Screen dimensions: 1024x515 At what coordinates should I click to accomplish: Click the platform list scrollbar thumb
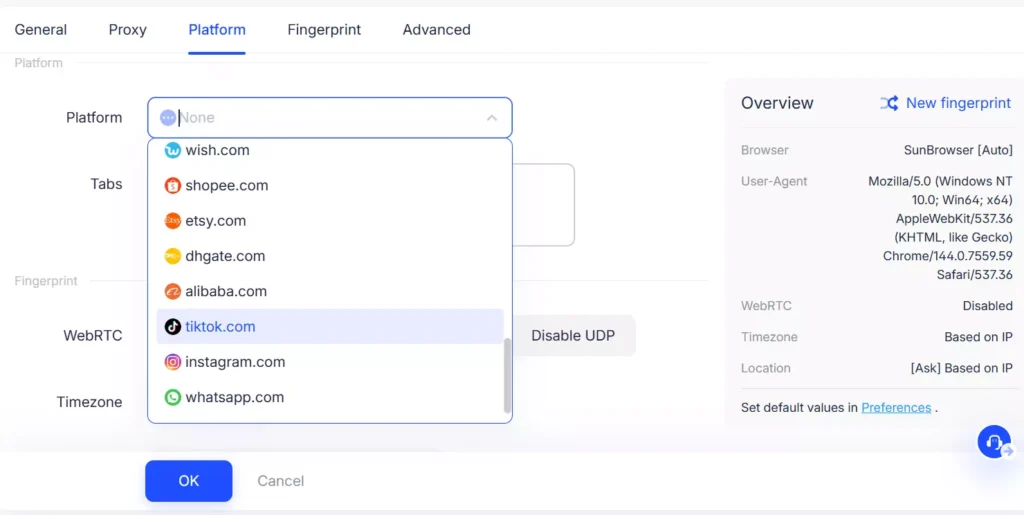click(x=507, y=375)
